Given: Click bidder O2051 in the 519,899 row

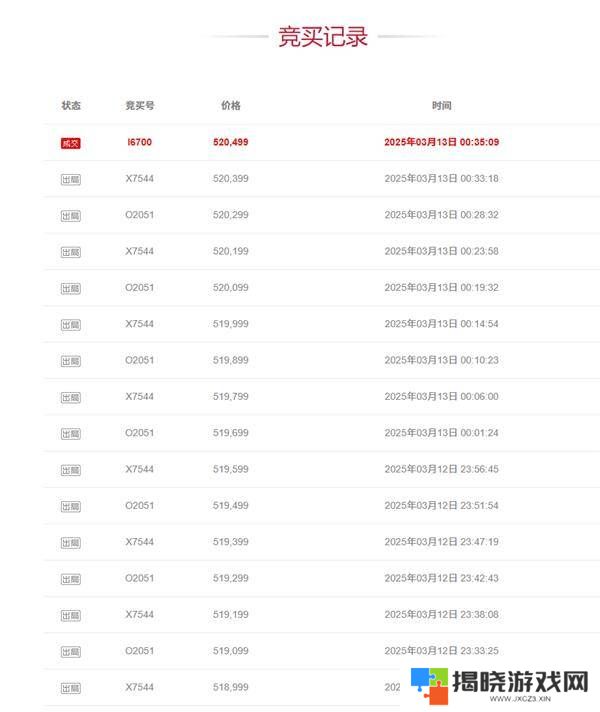Looking at the screenshot, I should 139,360.
